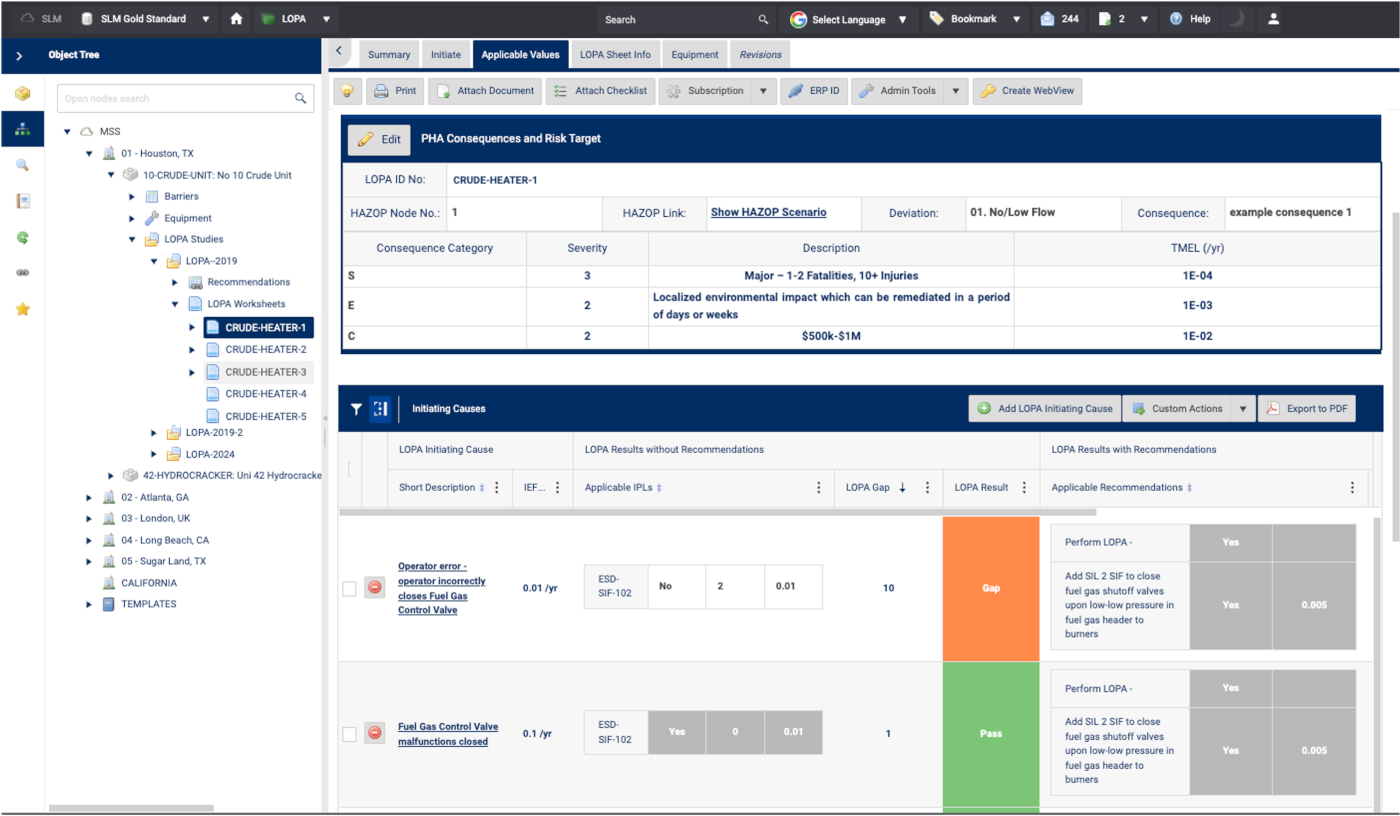Expand the CRUDE-HEATER-2 tree node
Viewport: 1400px width, 816px height.
[193, 350]
